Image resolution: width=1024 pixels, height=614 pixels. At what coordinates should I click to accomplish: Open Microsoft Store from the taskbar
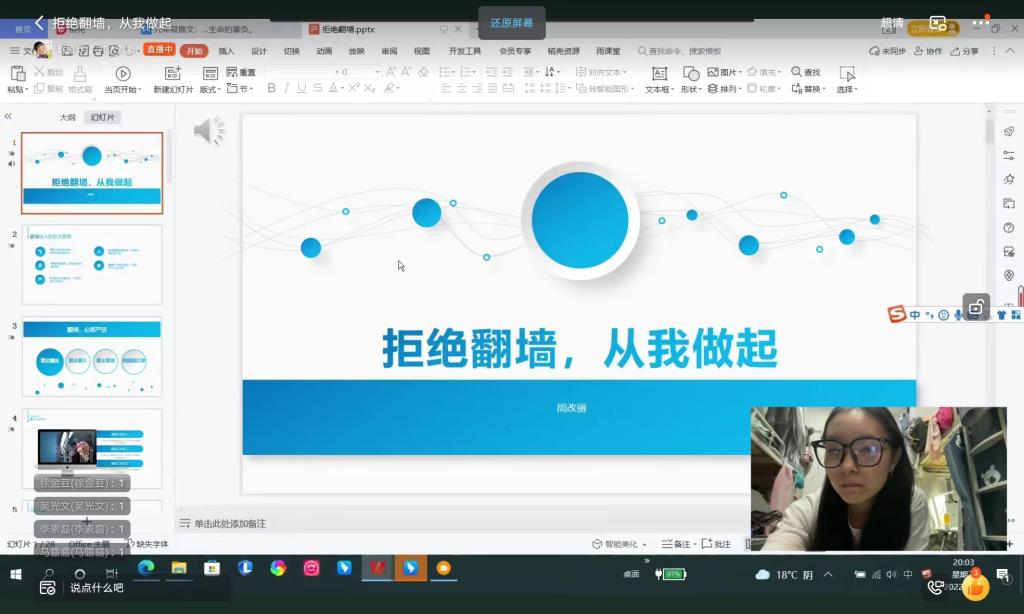tap(212, 568)
